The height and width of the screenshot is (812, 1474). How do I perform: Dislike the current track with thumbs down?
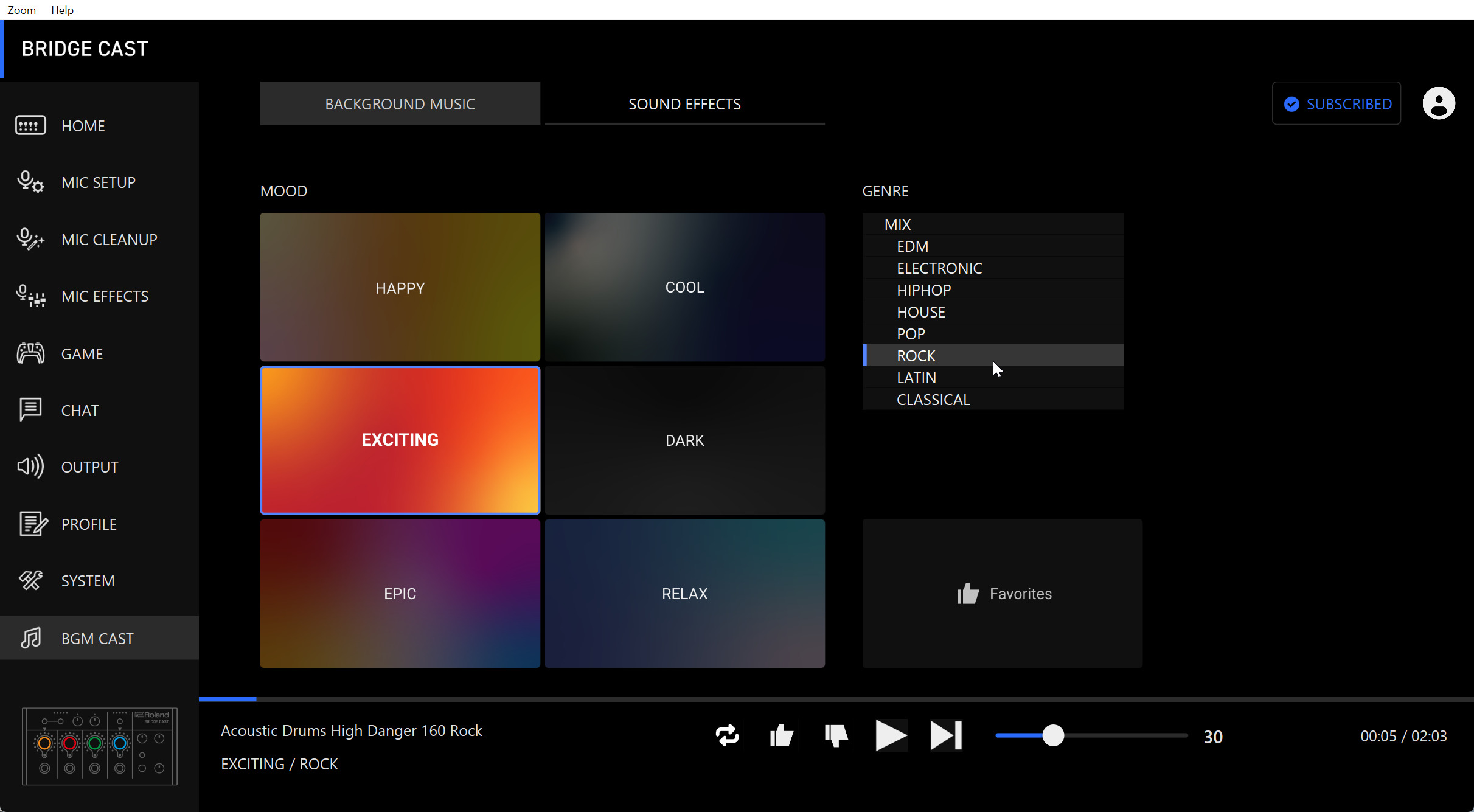click(836, 735)
